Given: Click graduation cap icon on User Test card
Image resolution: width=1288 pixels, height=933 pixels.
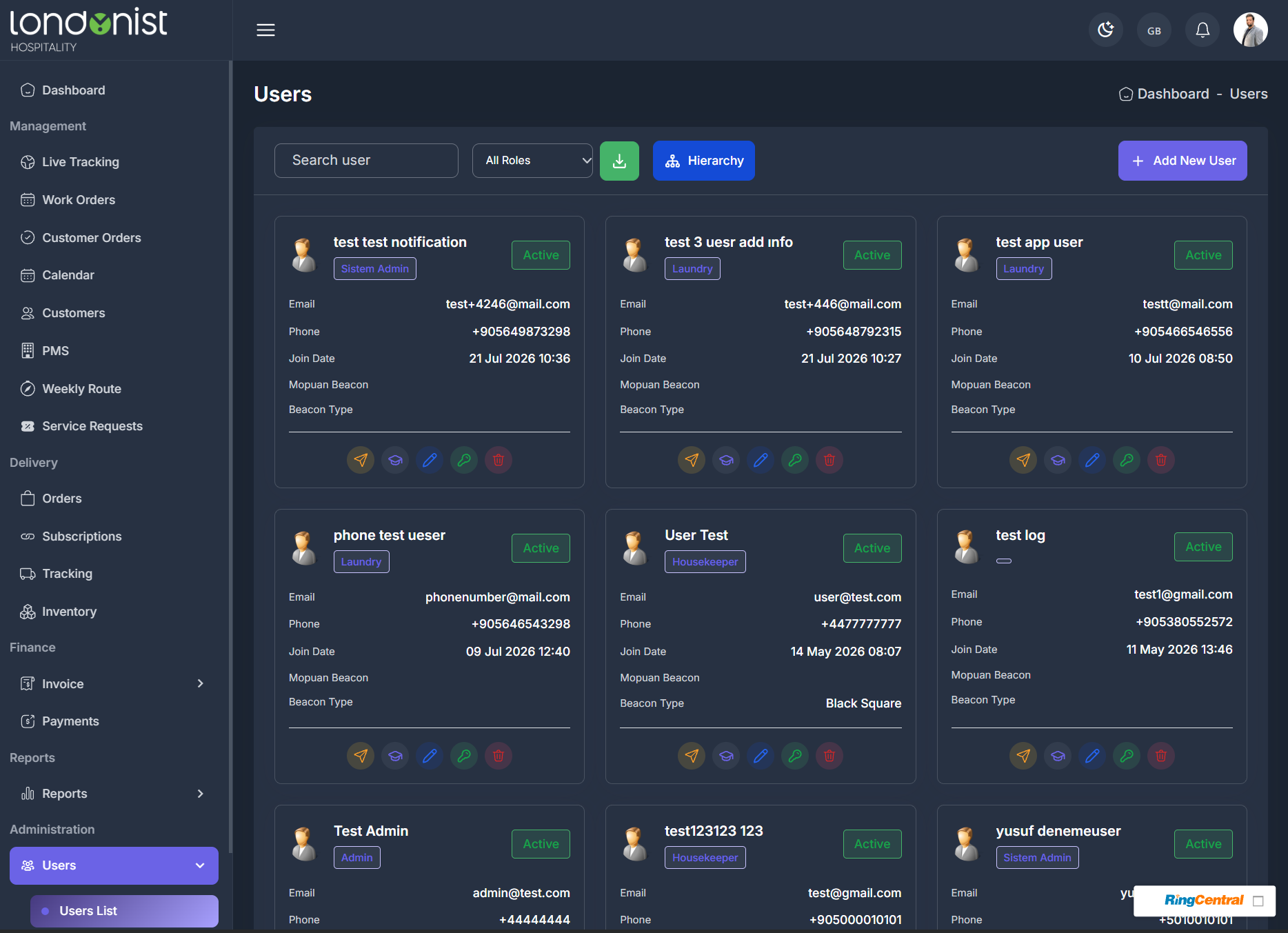Looking at the screenshot, I should pos(726,756).
